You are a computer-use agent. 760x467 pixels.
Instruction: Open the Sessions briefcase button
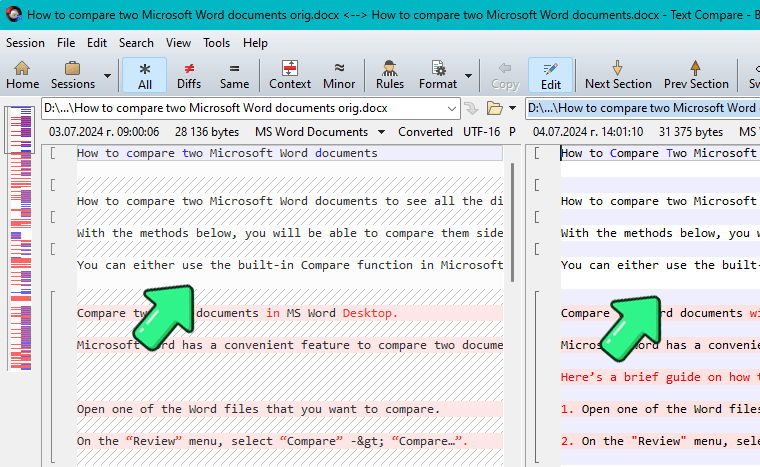coord(73,75)
